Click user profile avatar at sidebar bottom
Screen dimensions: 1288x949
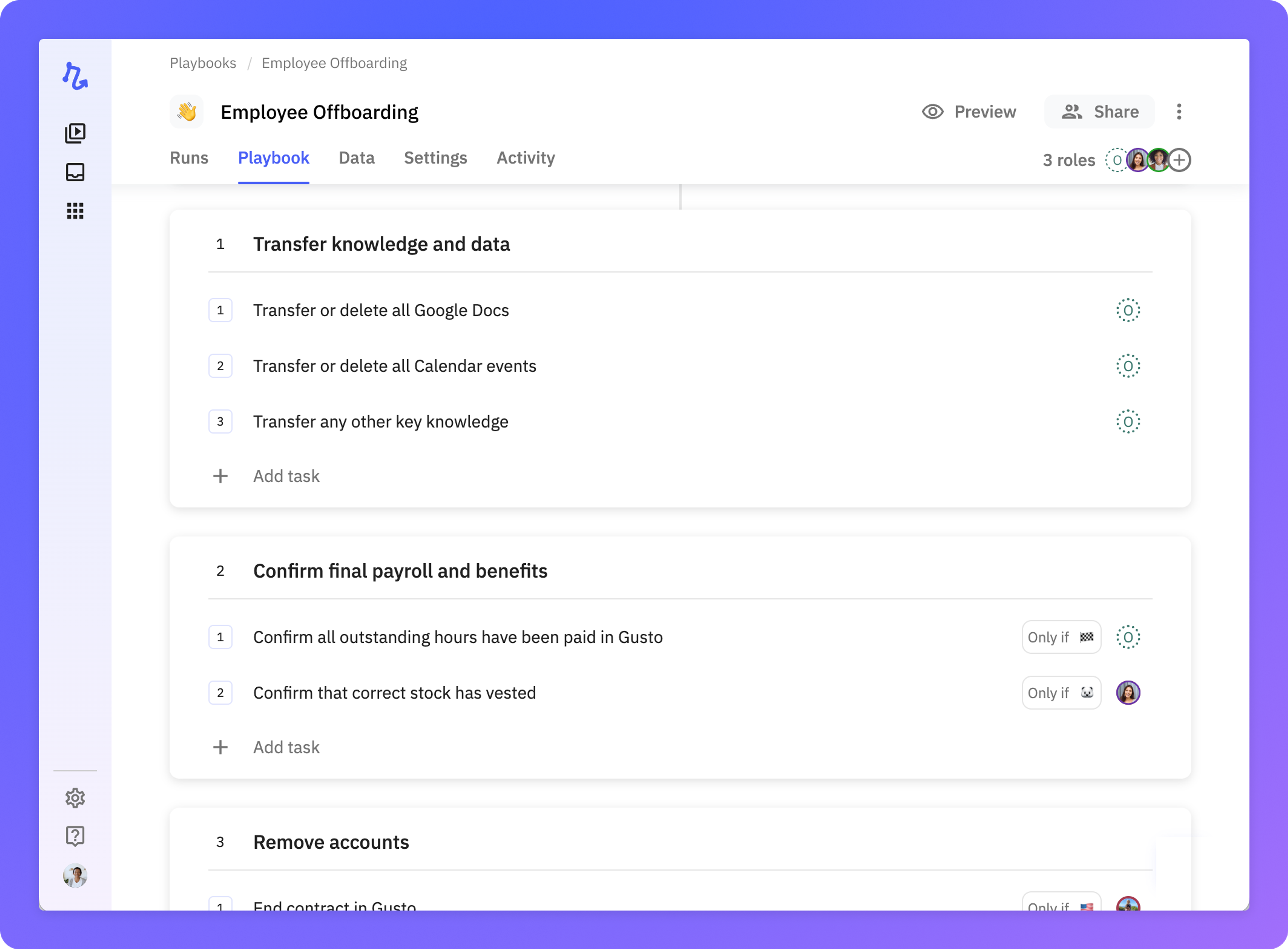[75, 876]
